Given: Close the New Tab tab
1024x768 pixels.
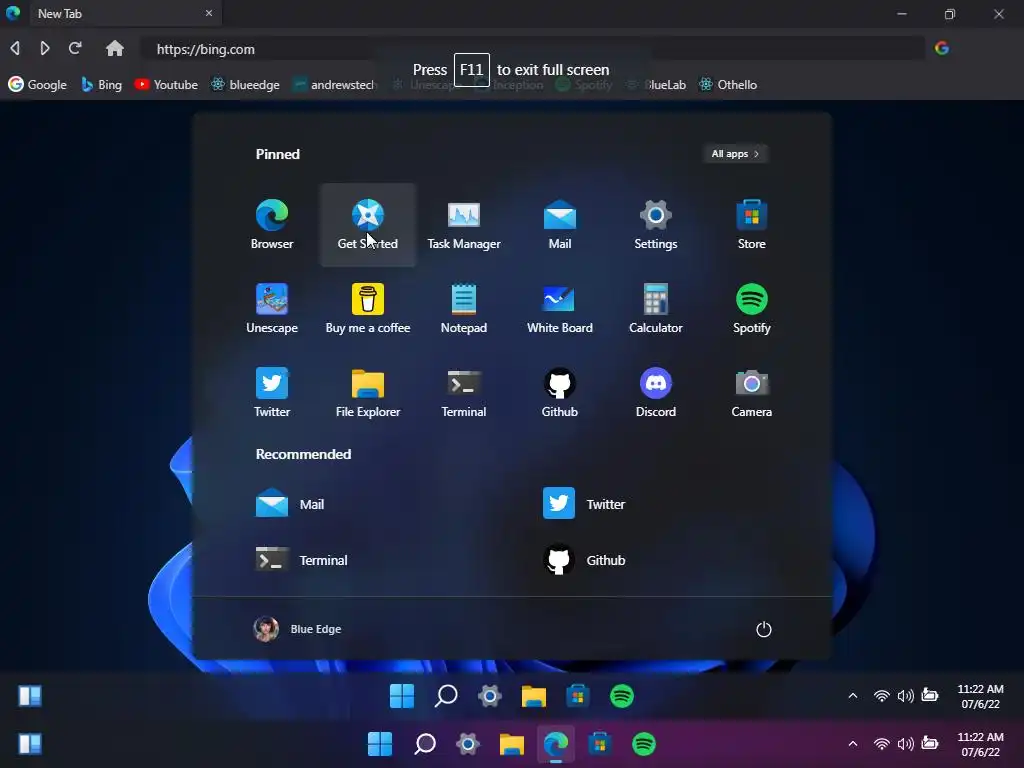Looking at the screenshot, I should [x=209, y=13].
